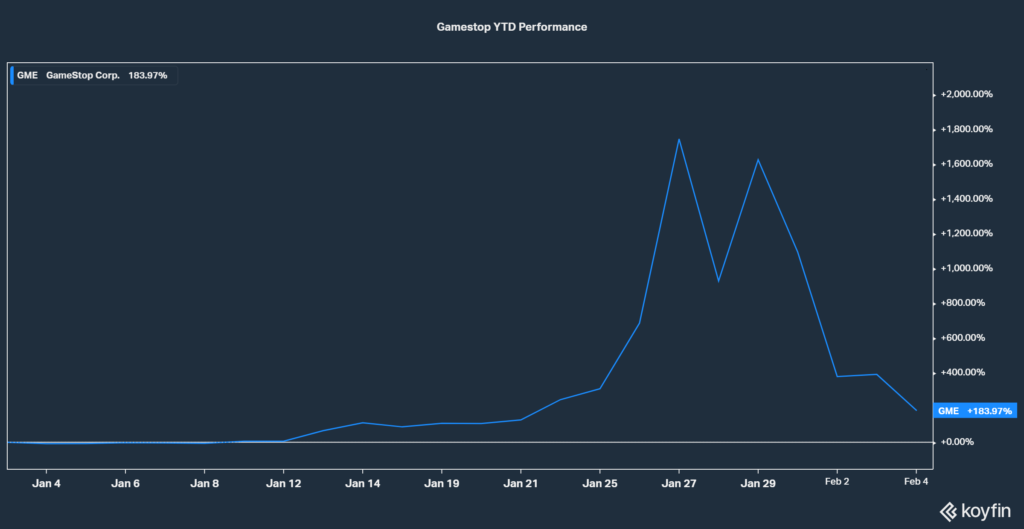Click the GME GameStop Corp. legend label
Viewport: 1024px width, 529px height.
93,75
